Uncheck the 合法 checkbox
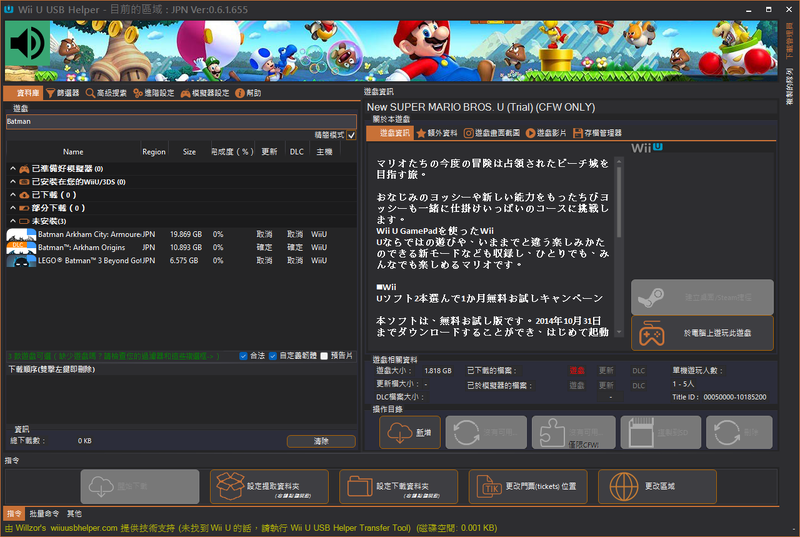This screenshot has width=800, height=537. (243, 356)
